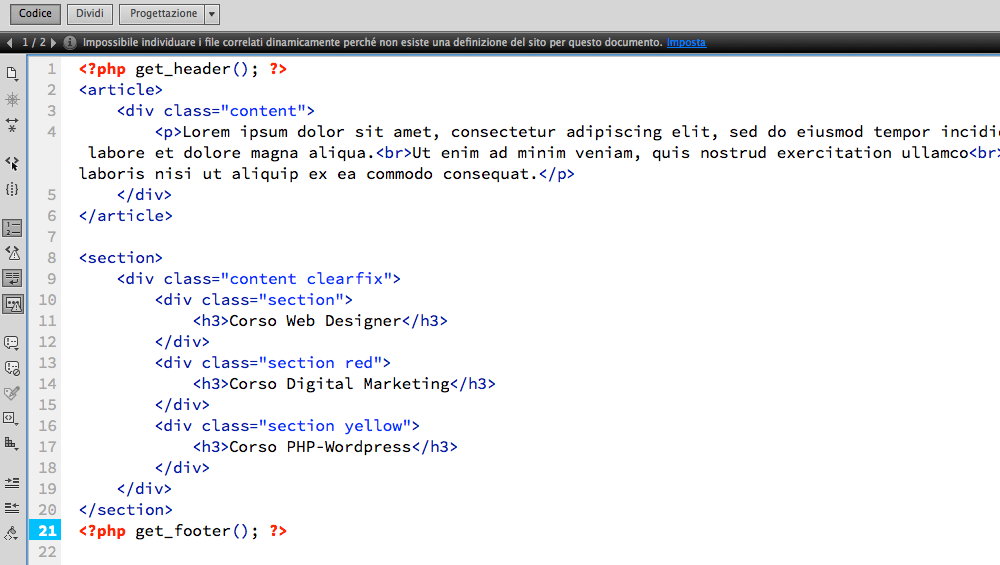Click the Remove Comment icon

pos(12,368)
